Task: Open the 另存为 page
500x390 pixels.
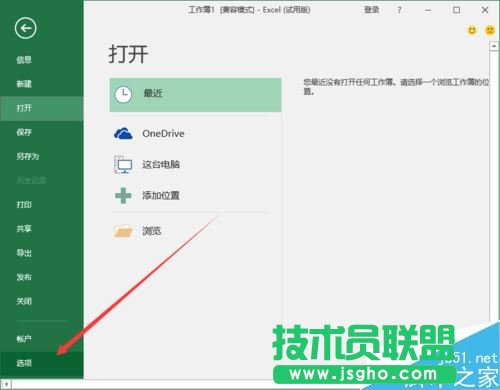Action: pyautogui.click(x=28, y=156)
